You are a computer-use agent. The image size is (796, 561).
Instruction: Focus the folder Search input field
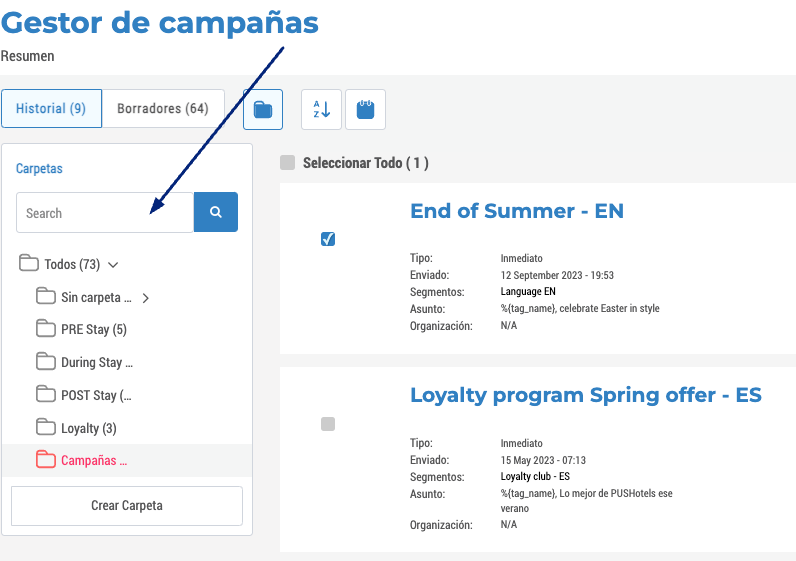click(105, 212)
